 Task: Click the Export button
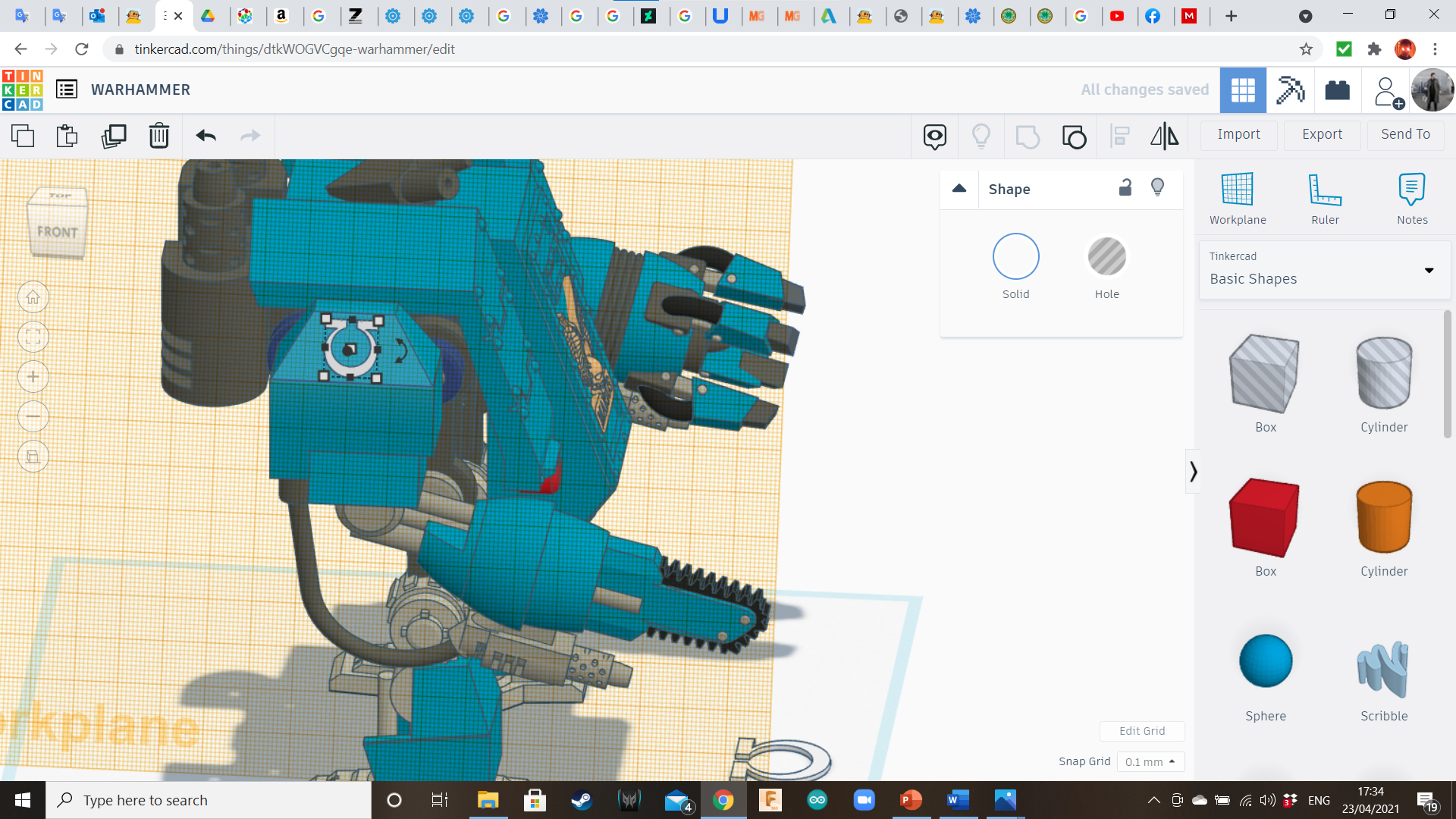[1322, 134]
